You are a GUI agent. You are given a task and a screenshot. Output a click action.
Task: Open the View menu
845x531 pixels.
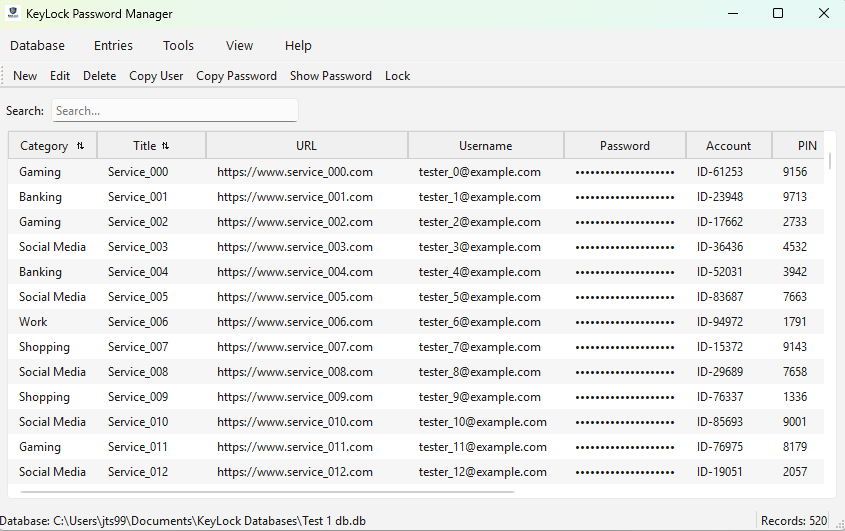(x=239, y=45)
